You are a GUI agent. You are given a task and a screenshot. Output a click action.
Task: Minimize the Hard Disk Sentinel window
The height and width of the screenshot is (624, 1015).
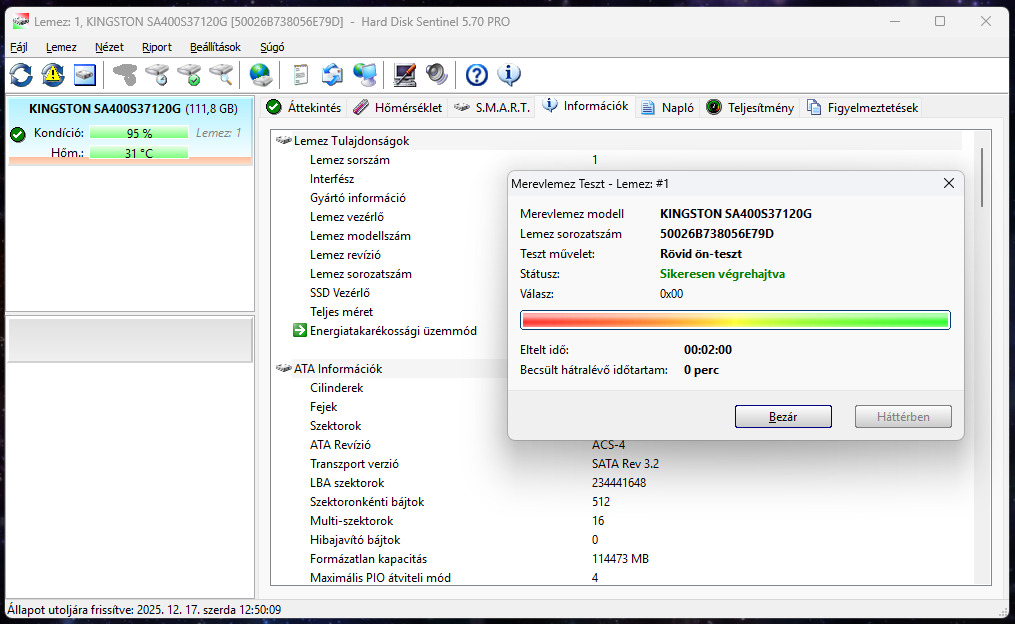click(895, 21)
